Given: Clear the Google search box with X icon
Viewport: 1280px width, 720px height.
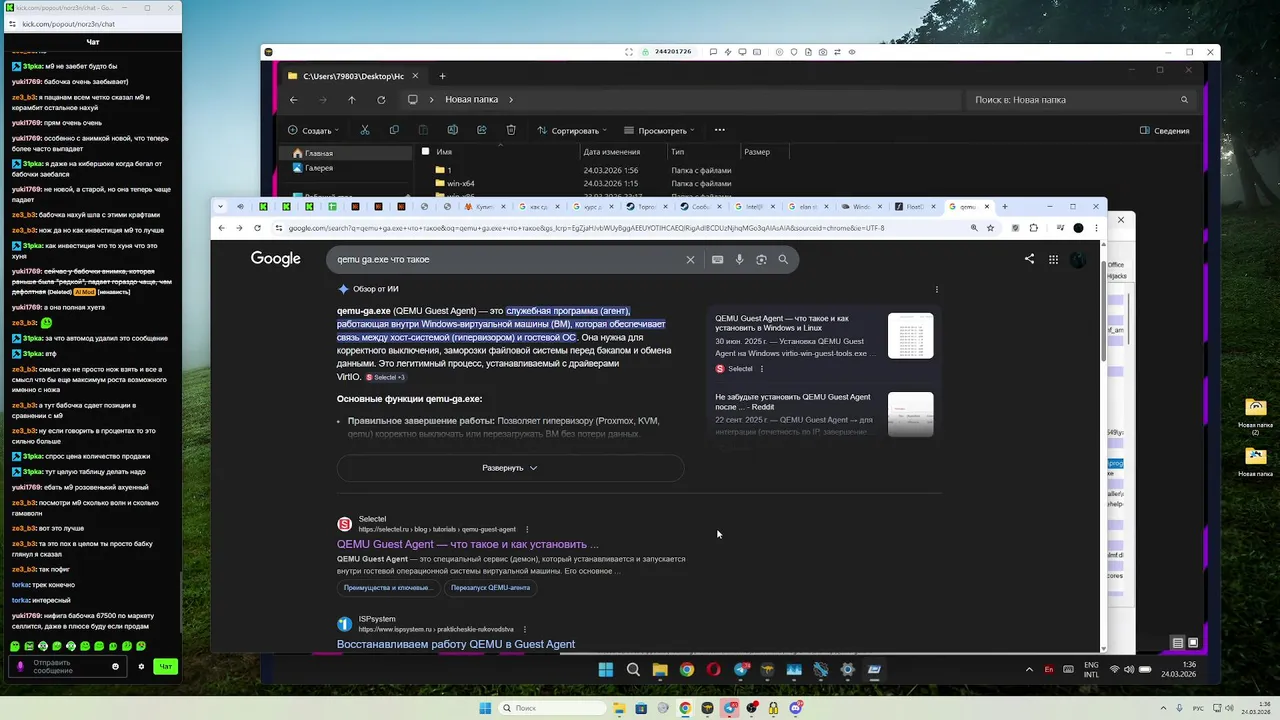Looking at the screenshot, I should click(690, 259).
